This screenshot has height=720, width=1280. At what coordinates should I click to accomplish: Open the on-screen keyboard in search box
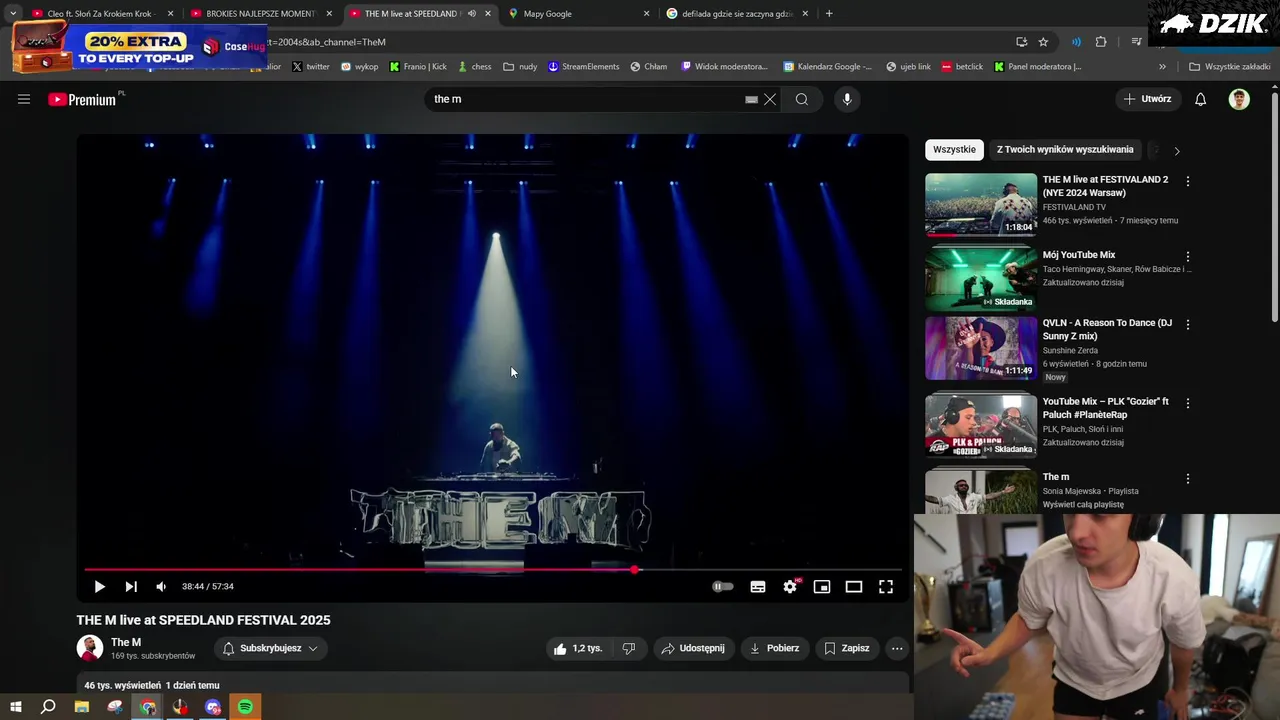point(751,99)
